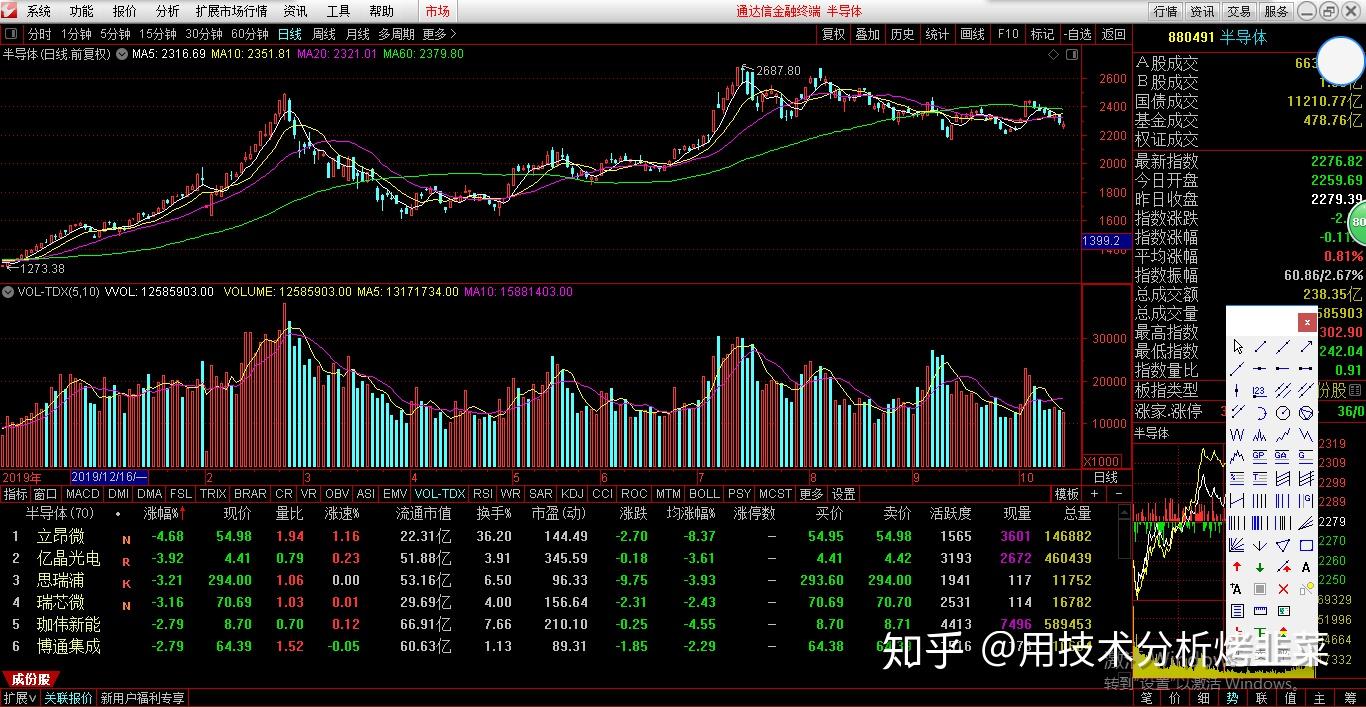Open the 扩展 dropdown at bottom left
1366x708 pixels.
pos(20,698)
